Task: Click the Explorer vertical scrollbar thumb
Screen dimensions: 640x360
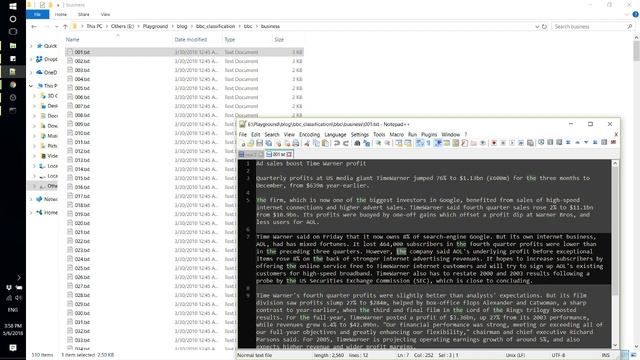Action: (x=636, y=51)
